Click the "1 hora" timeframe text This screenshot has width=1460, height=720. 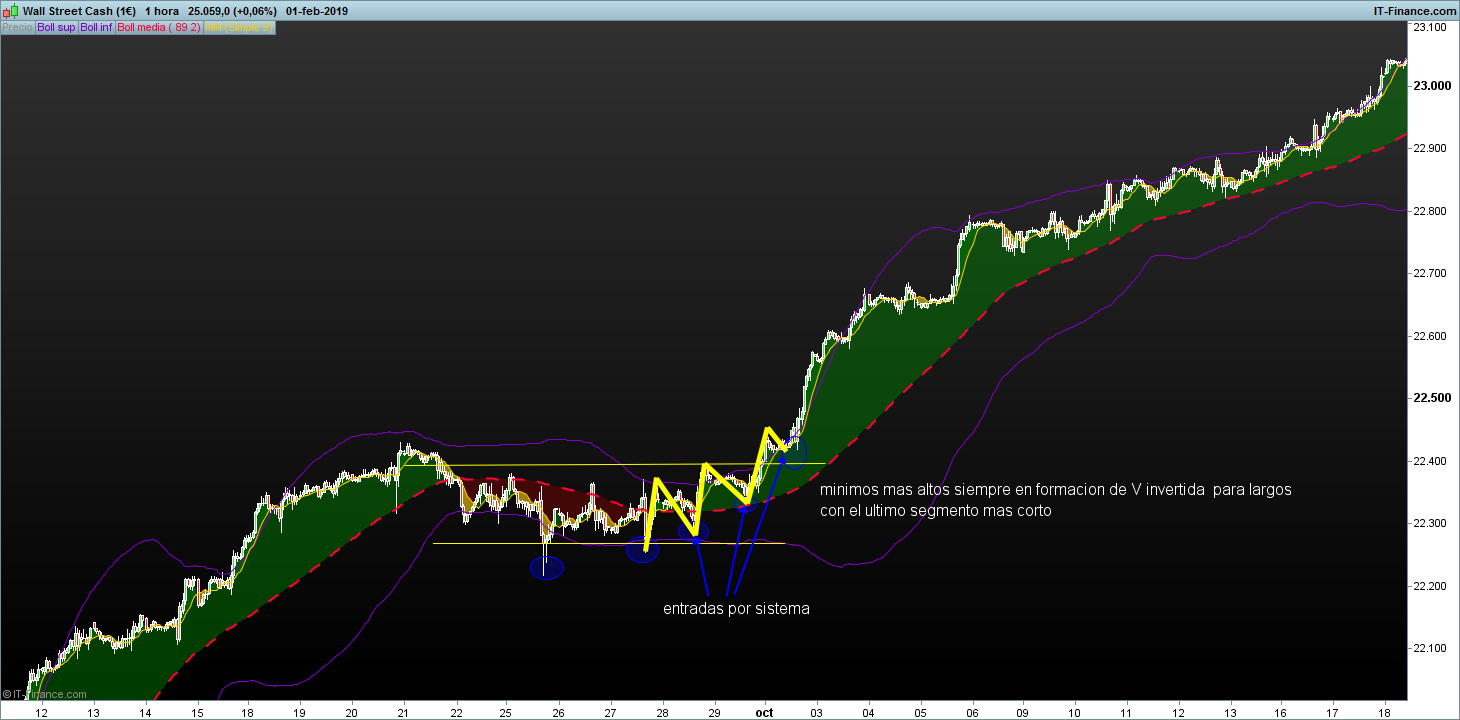coord(162,10)
